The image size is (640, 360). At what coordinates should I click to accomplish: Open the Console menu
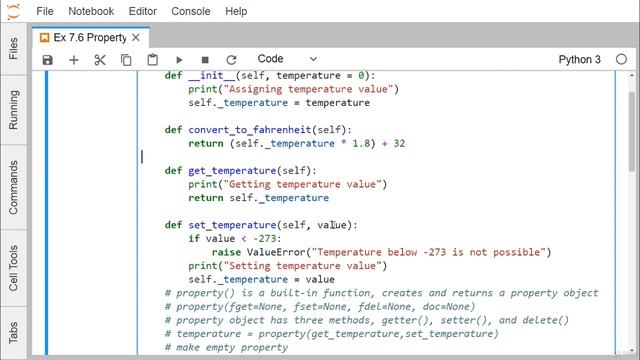coord(191,11)
